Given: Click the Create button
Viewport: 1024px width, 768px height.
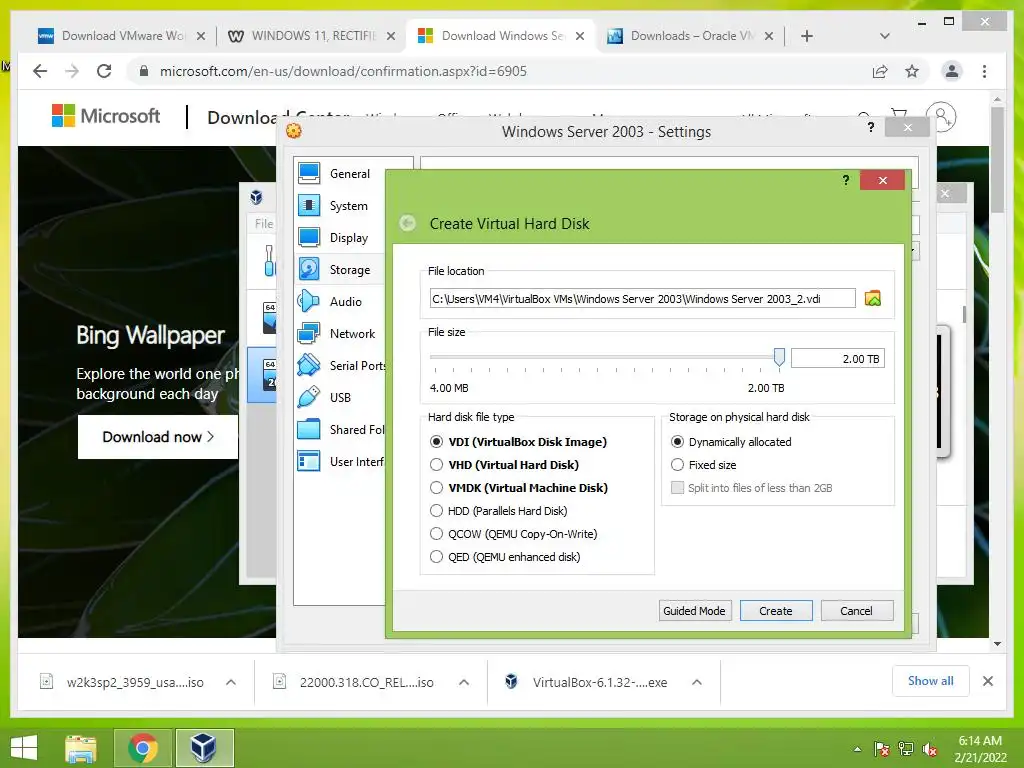Looking at the screenshot, I should [776, 611].
